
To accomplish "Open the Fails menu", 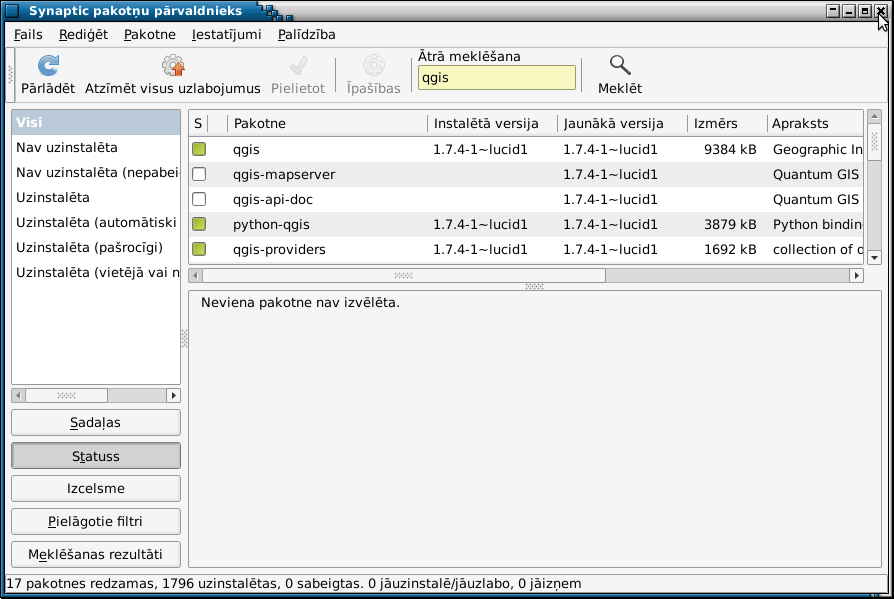I will point(28,34).
